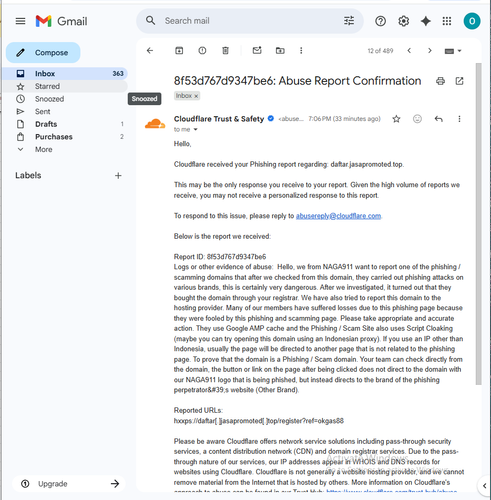Go to newer email arrow

(x=409, y=51)
